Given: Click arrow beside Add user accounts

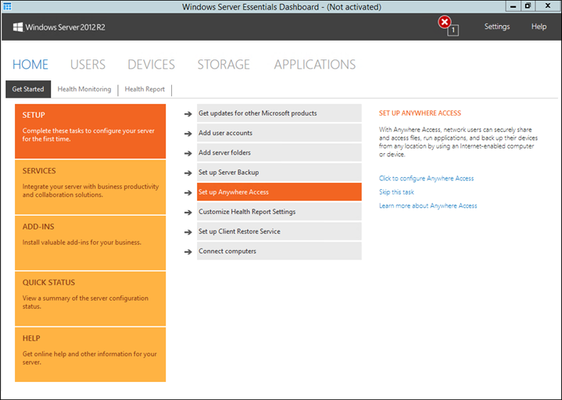Looking at the screenshot, I should click(x=188, y=134).
